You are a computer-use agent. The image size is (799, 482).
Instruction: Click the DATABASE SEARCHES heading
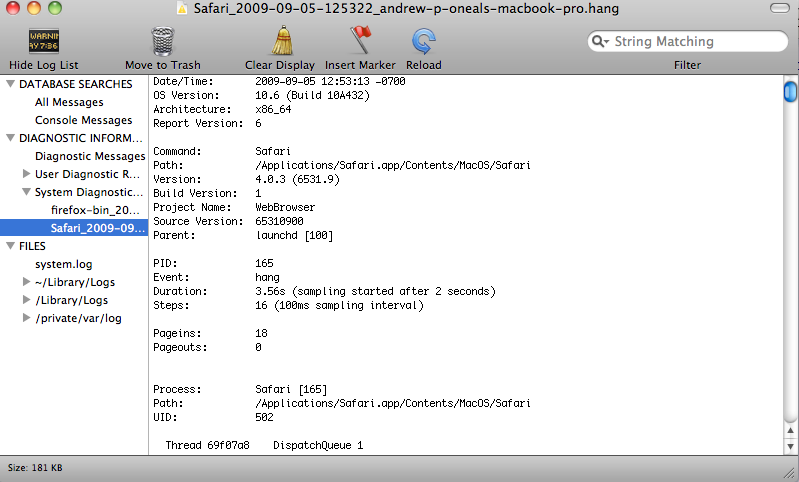coord(75,84)
